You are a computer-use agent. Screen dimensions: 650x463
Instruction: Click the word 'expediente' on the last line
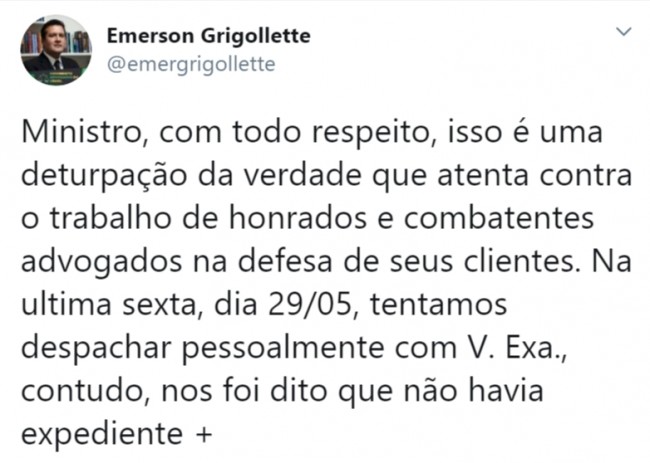tap(102, 434)
